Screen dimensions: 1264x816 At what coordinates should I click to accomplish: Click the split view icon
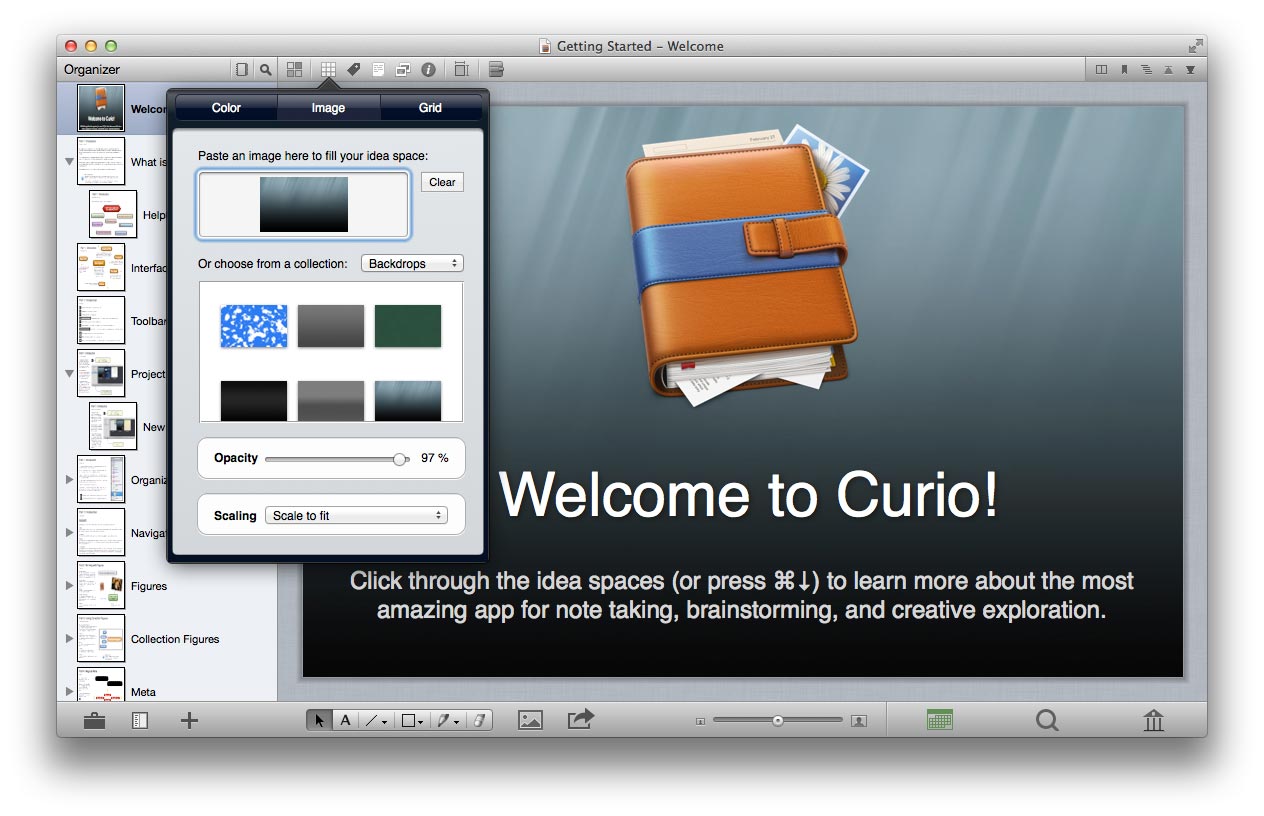(x=1102, y=70)
